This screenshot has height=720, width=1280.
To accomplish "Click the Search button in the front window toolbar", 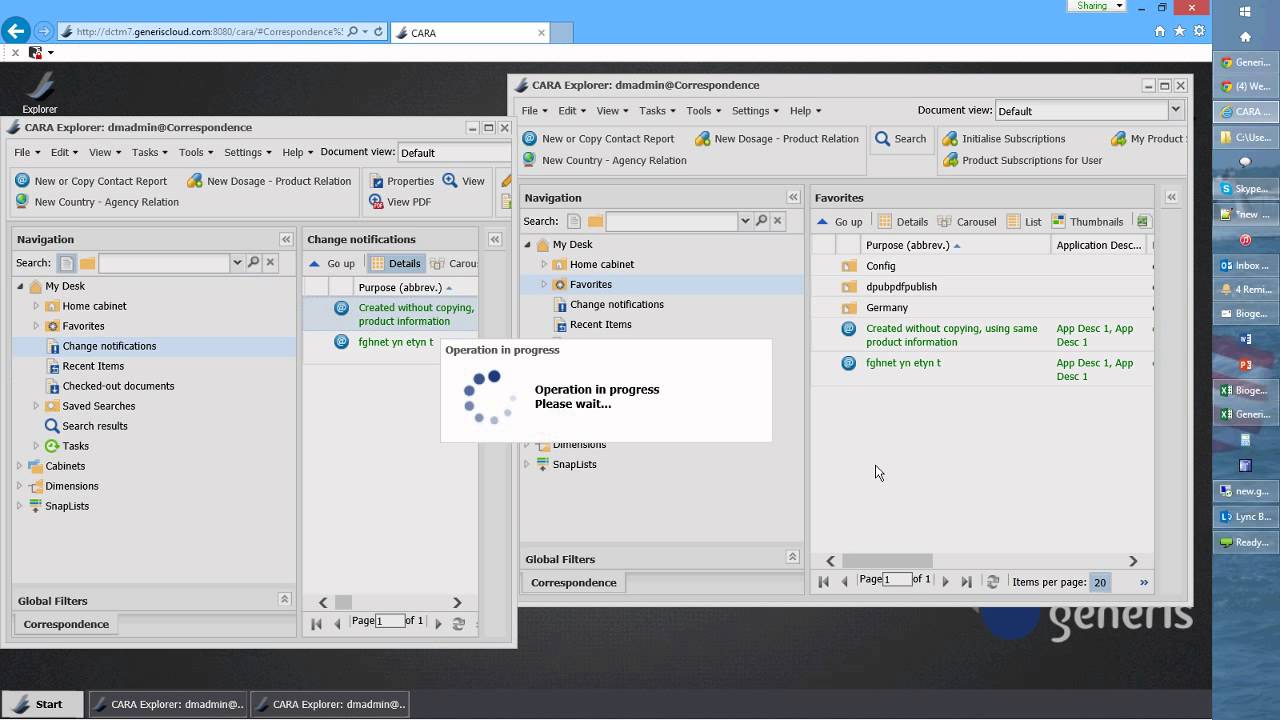I will tap(901, 139).
